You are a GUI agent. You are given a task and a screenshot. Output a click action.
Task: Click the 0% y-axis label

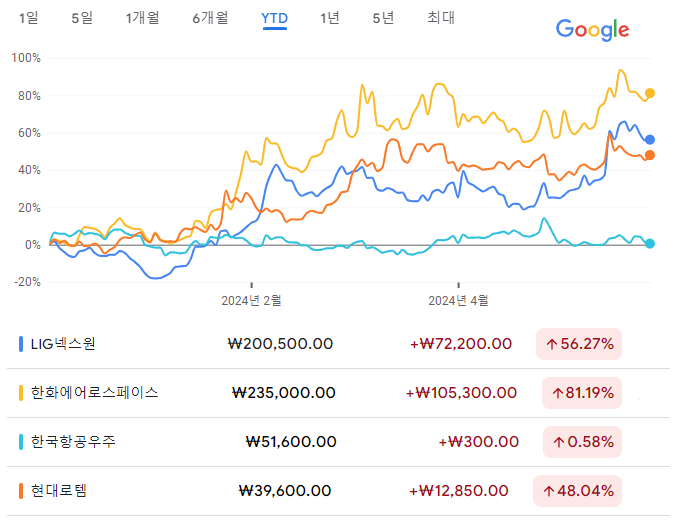(32, 245)
